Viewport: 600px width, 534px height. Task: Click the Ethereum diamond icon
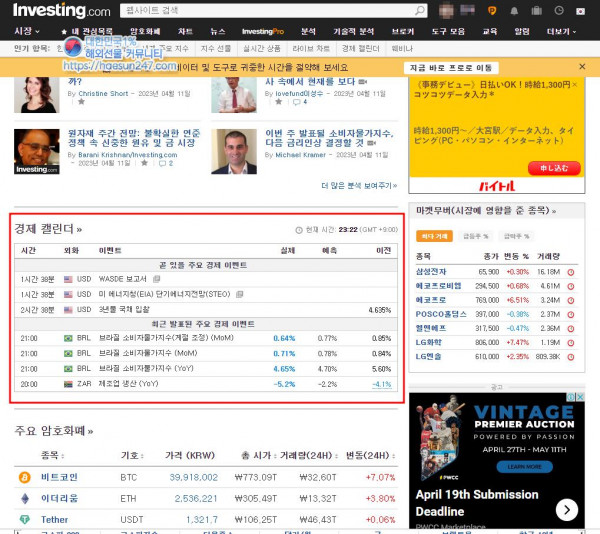click(x=25, y=498)
